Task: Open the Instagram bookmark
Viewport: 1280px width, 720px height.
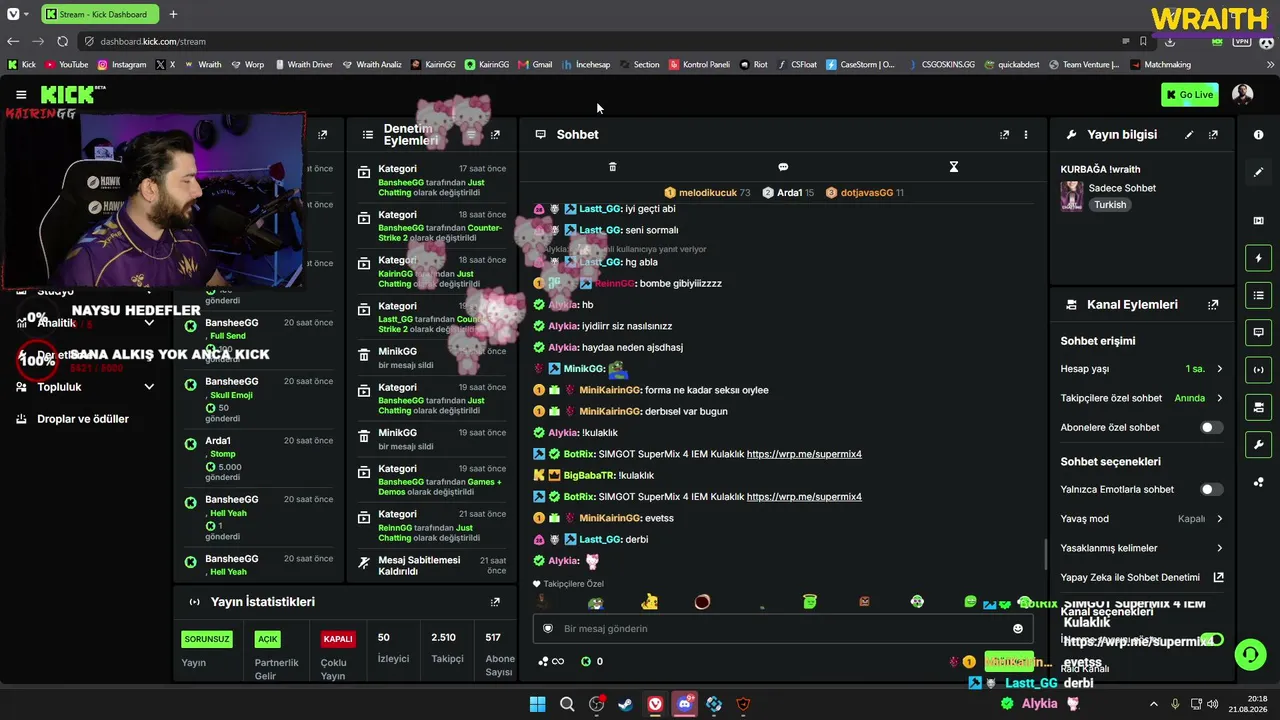Action: pyautogui.click(x=121, y=64)
